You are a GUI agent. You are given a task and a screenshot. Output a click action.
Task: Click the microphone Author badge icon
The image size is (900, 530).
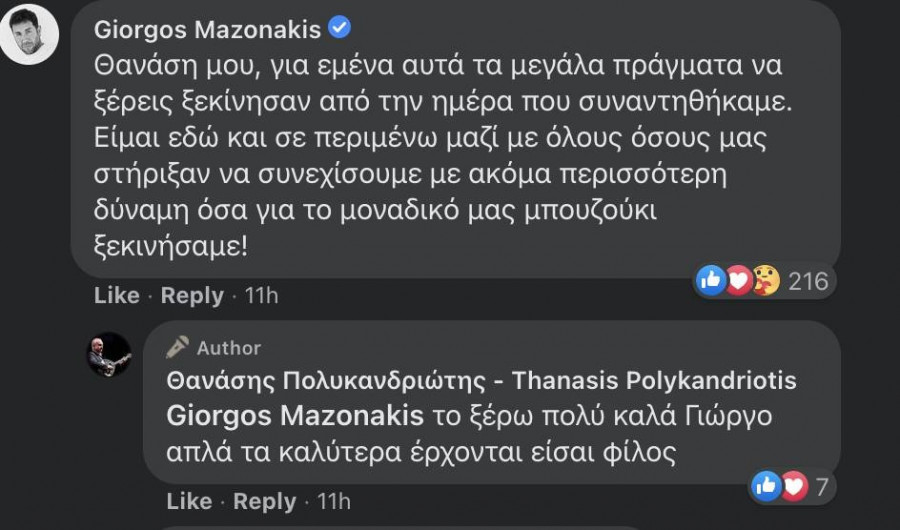pyautogui.click(x=178, y=347)
